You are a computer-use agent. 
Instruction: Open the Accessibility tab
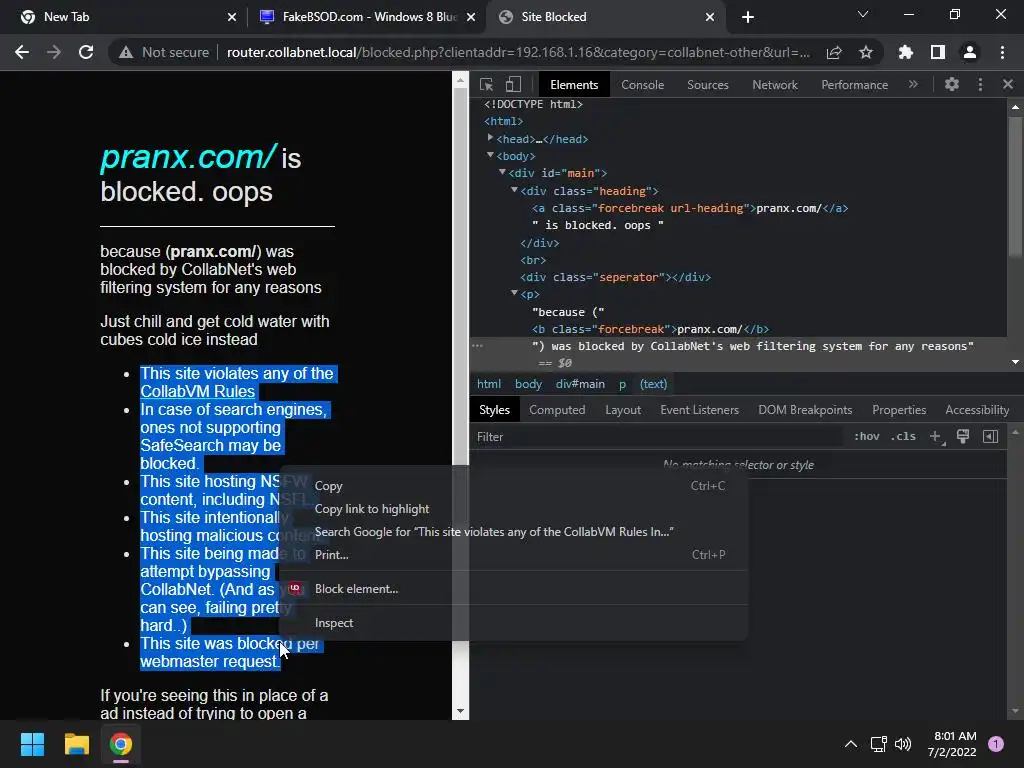tap(977, 410)
